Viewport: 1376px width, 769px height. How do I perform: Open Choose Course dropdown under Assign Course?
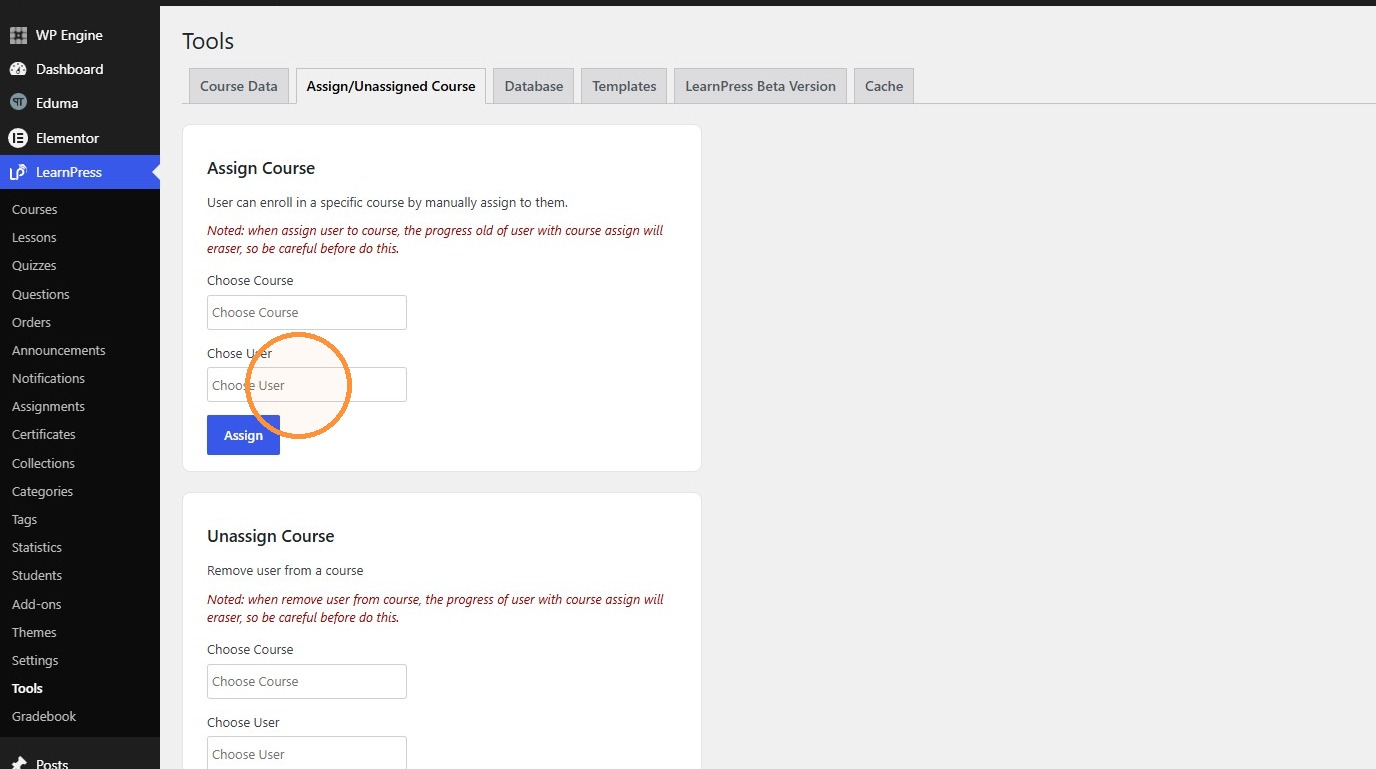pos(307,312)
